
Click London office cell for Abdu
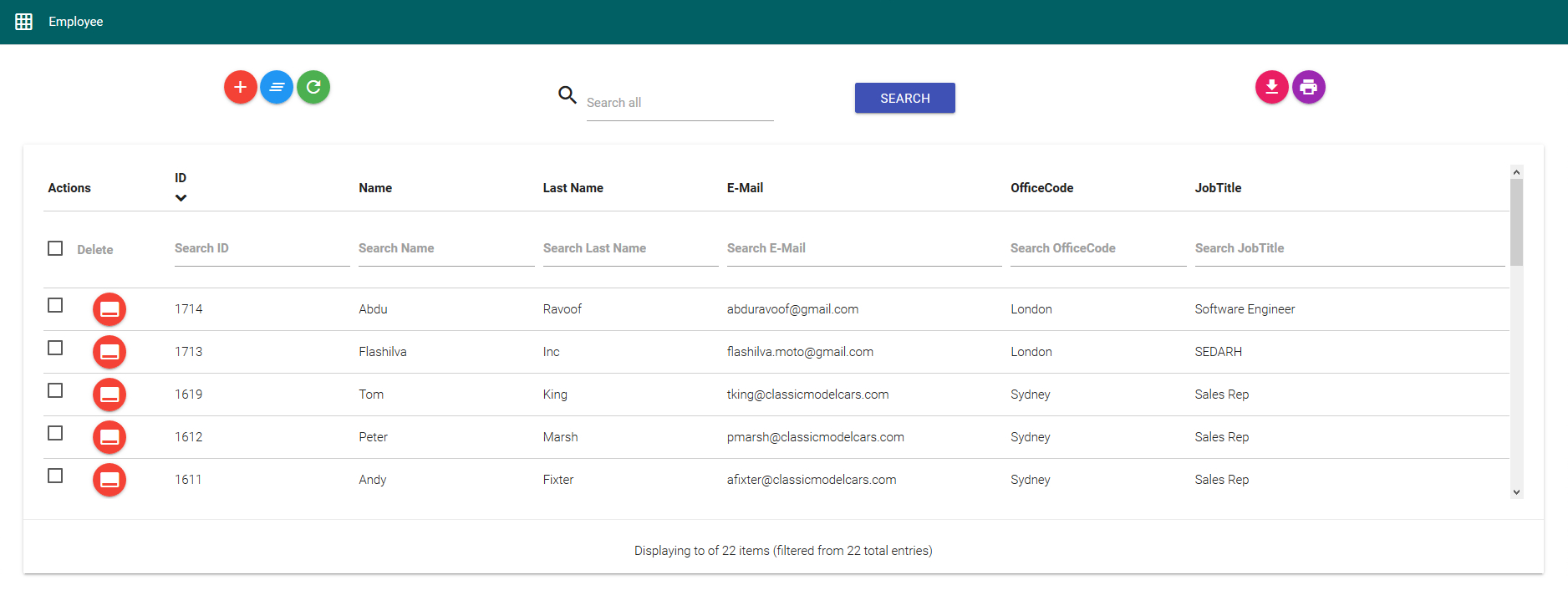pyautogui.click(x=1031, y=309)
